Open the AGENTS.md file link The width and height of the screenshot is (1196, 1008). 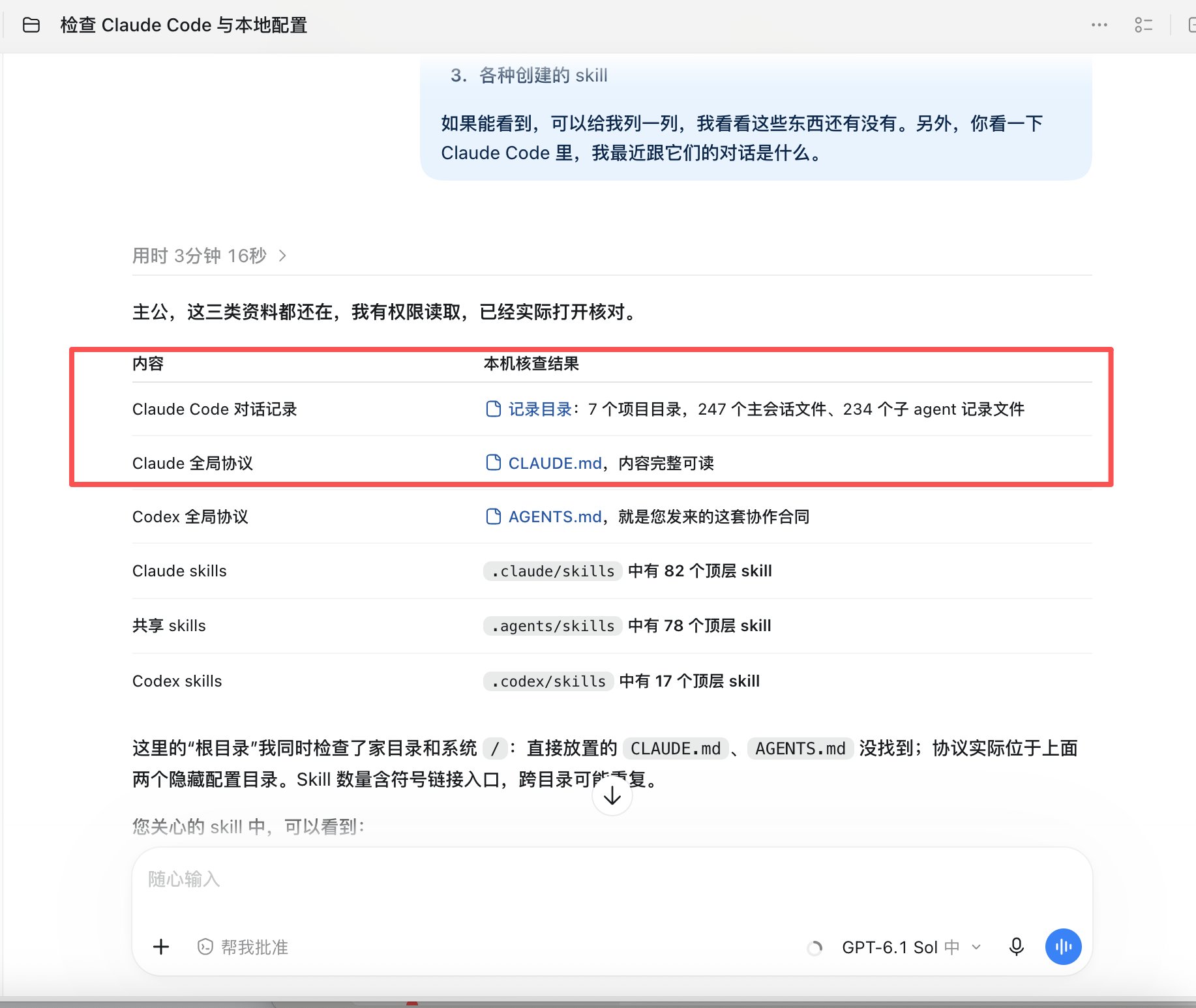(x=555, y=516)
